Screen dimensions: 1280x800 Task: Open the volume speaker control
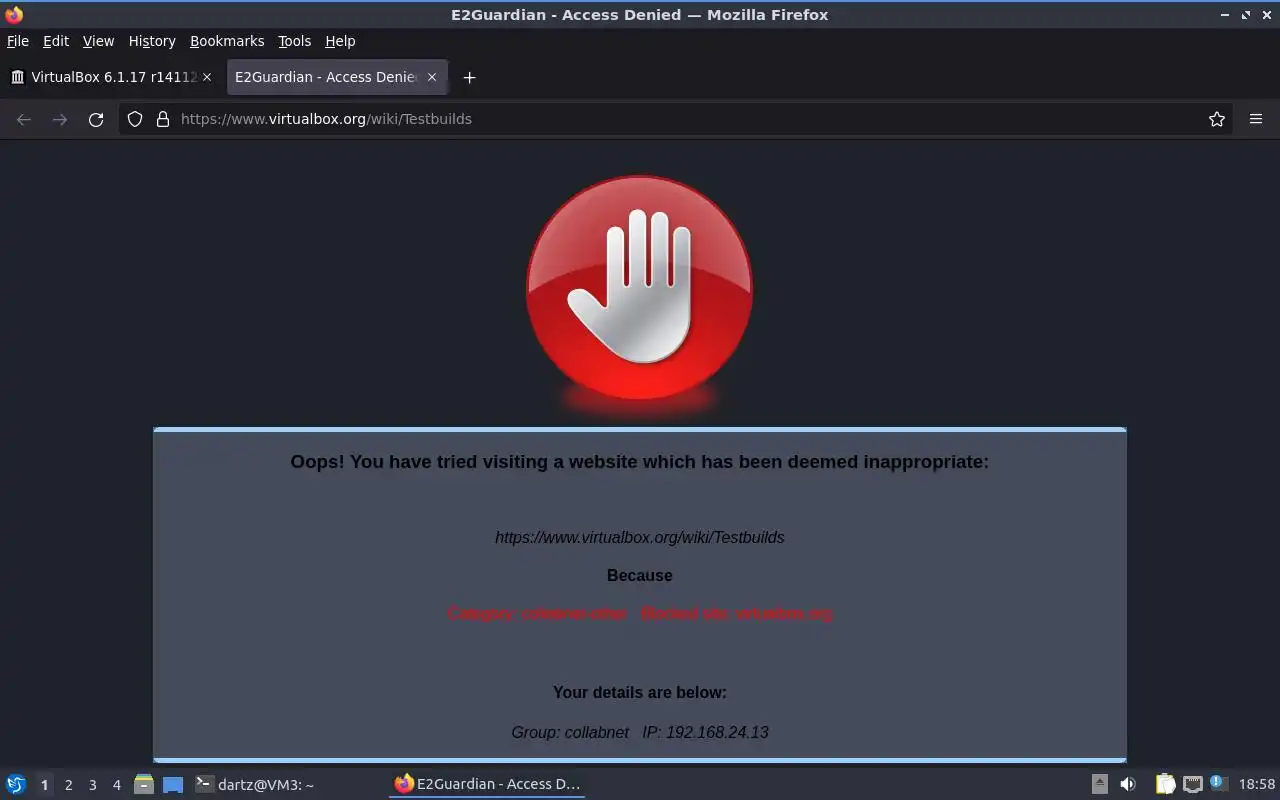[1128, 784]
